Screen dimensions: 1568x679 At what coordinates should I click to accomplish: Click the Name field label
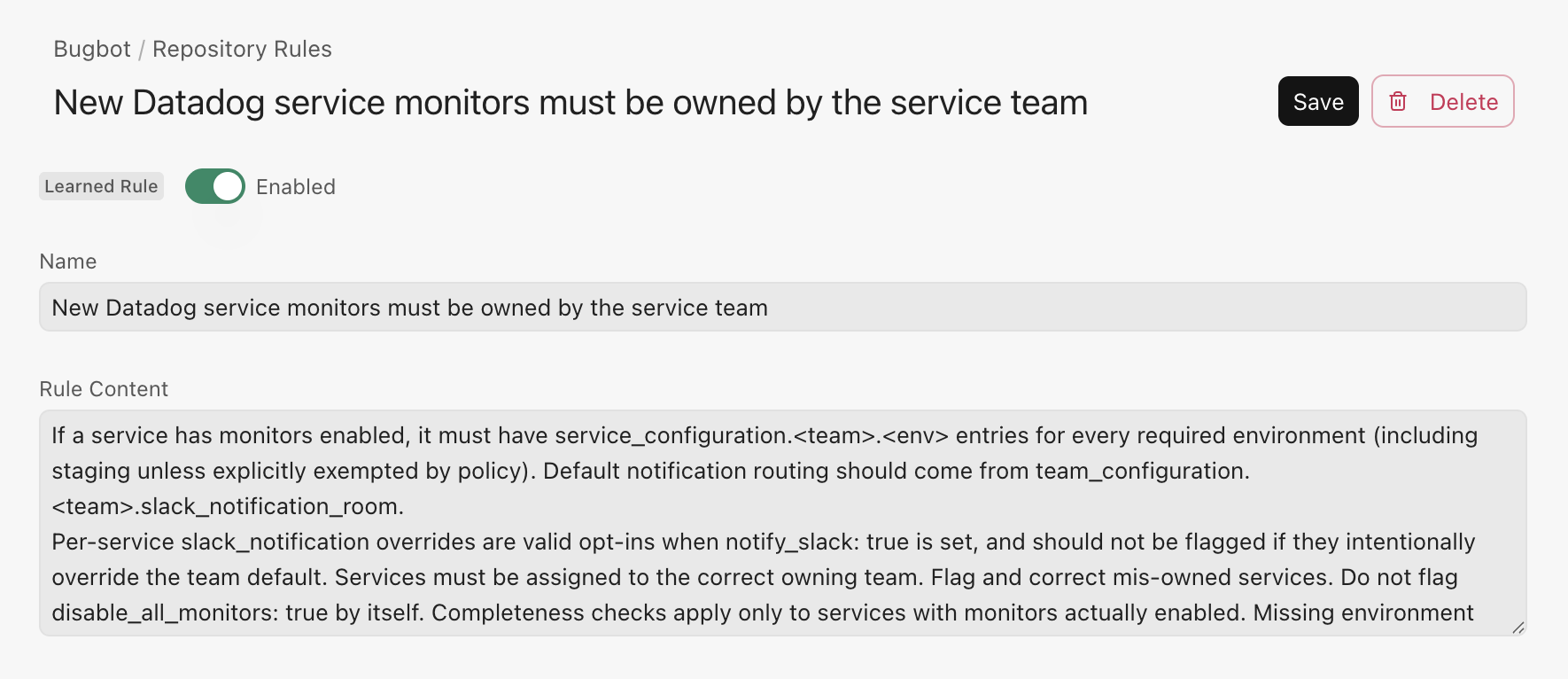click(68, 261)
